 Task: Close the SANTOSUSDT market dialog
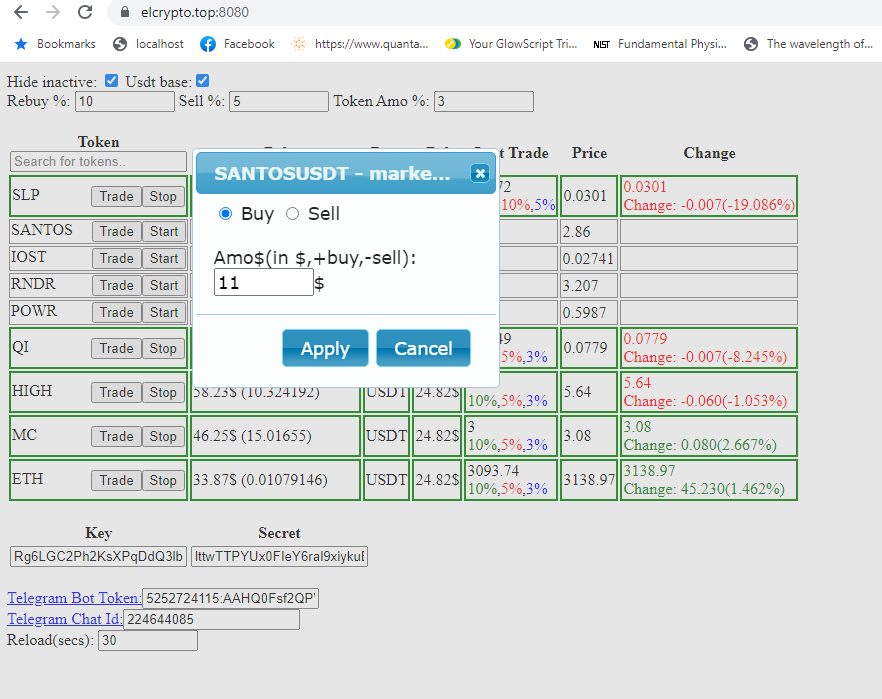[480, 173]
